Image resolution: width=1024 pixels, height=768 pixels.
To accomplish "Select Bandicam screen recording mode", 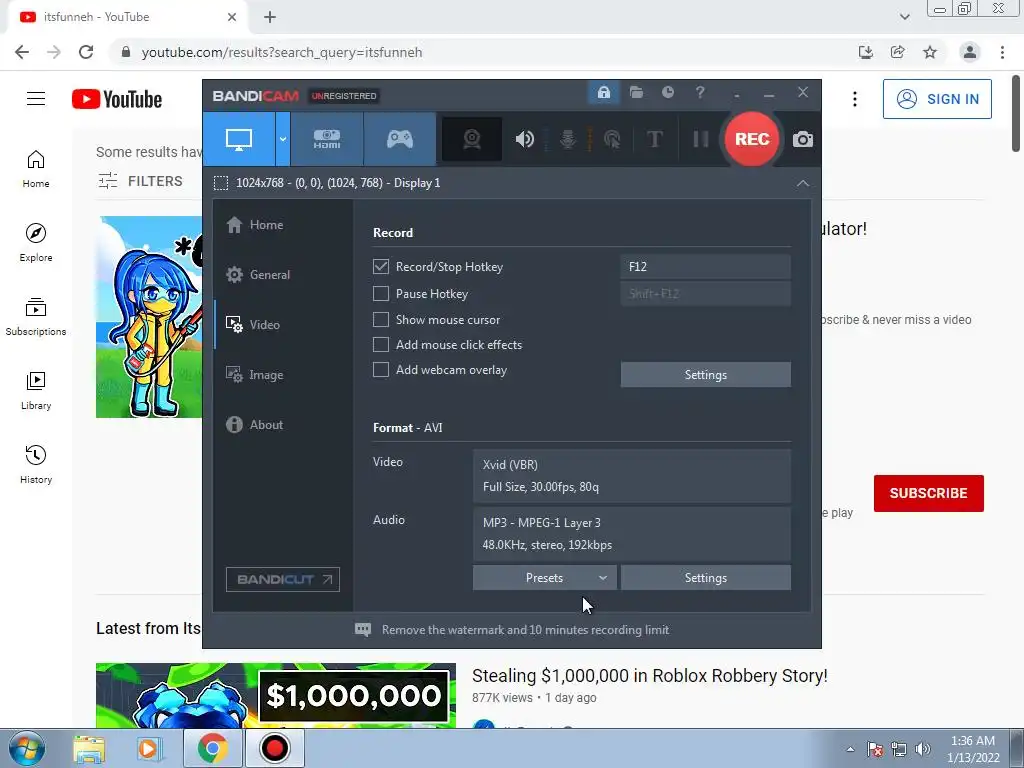I will [x=239, y=139].
